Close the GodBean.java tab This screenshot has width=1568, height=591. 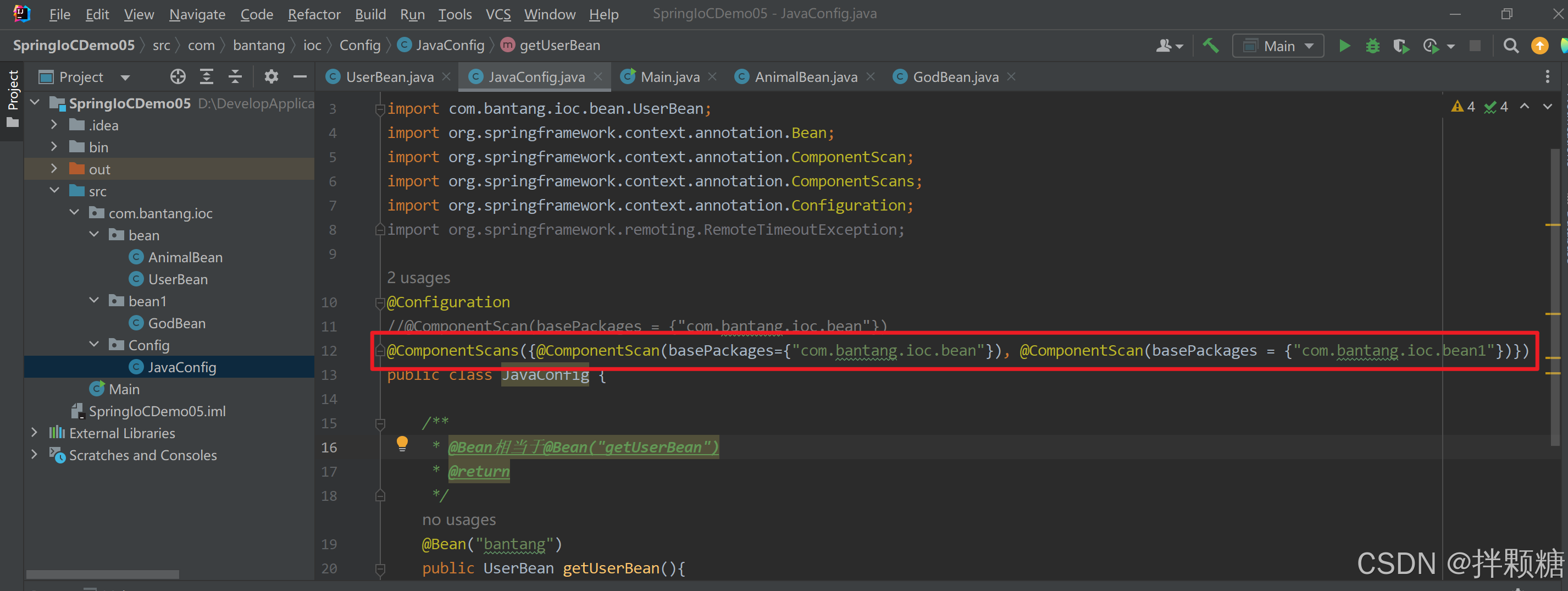pyautogui.click(x=1011, y=76)
